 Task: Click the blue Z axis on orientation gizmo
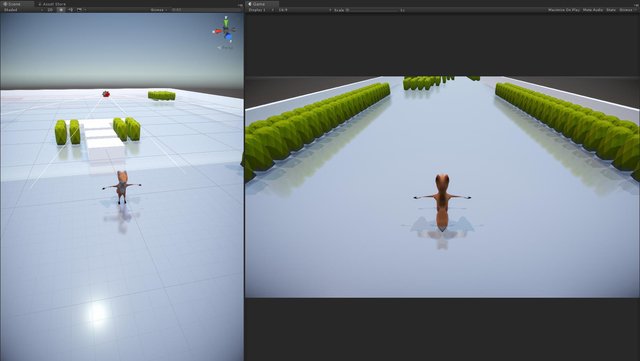(228, 37)
